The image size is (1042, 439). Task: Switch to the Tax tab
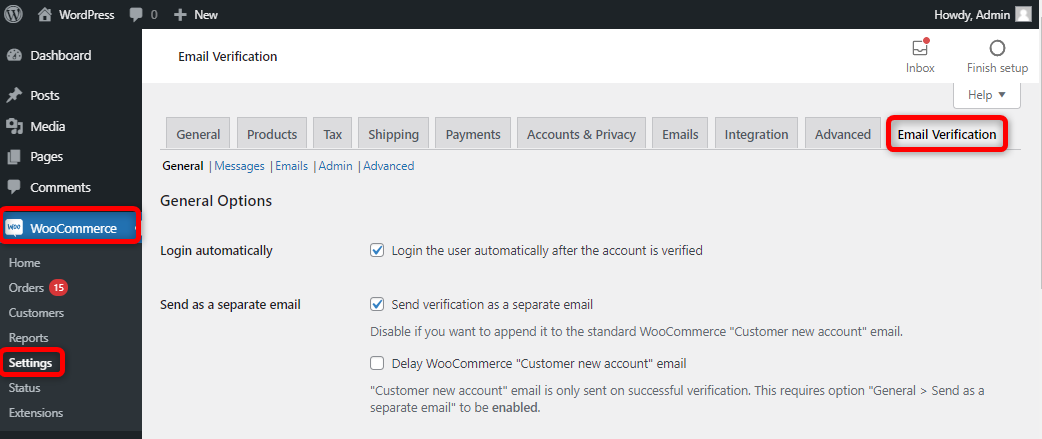click(332, 134)
